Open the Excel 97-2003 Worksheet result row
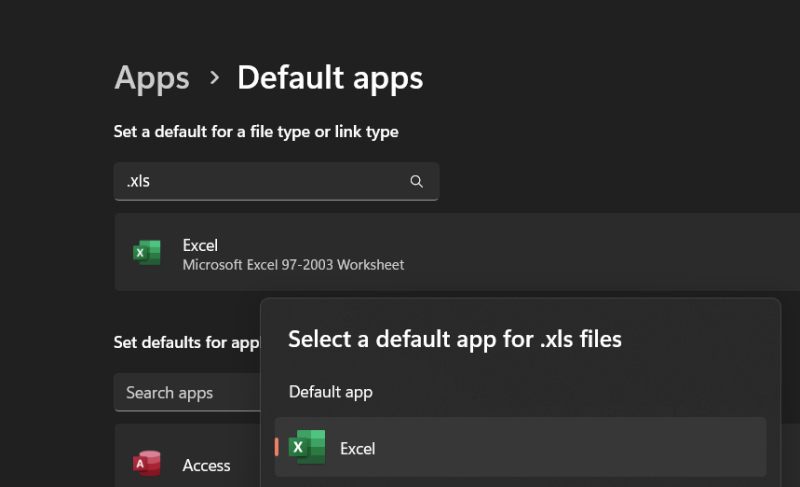The width and height of the screenshot is (800, 487). click(457, 252)
